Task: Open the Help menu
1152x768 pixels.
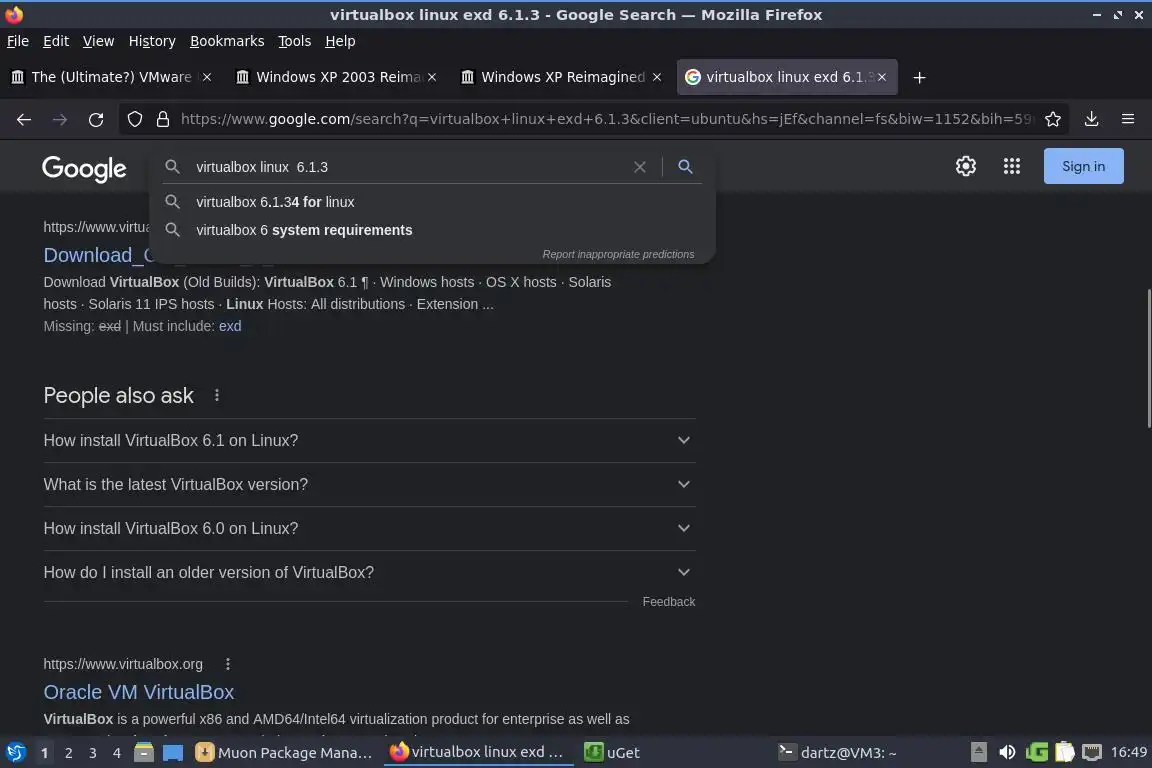Action: 340,41
